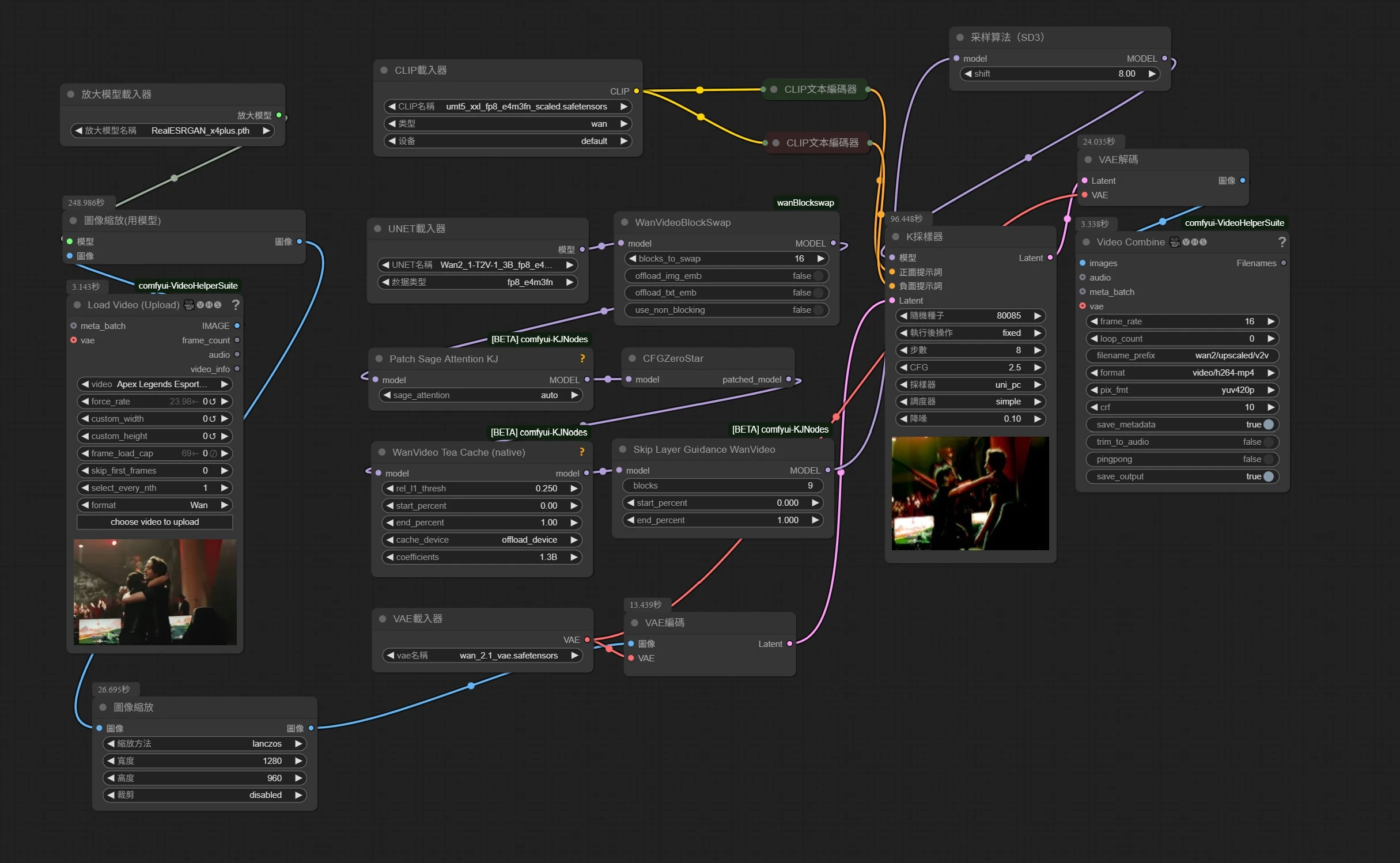Viewport: 1400px width, 863px height.
Task: Collapse the K採樣器 node via its dot
Action: [895, 237]
